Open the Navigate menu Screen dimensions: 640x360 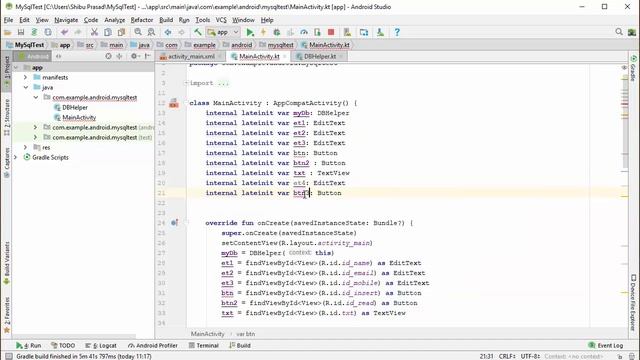pos(66,20)
